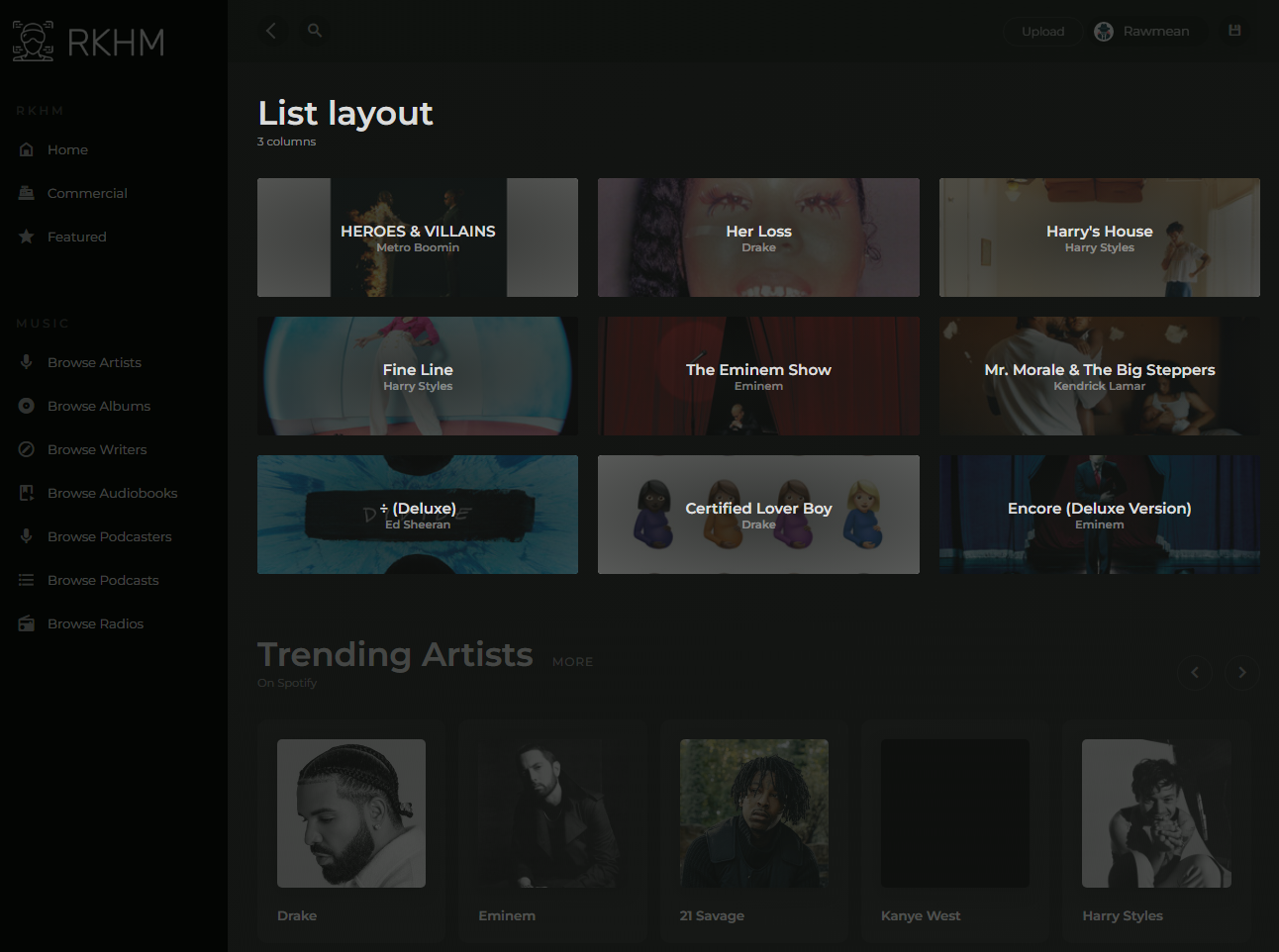Click the 'Ed Sheeran' artist subtitle
1279x952 pixels.
click(418, 524)
